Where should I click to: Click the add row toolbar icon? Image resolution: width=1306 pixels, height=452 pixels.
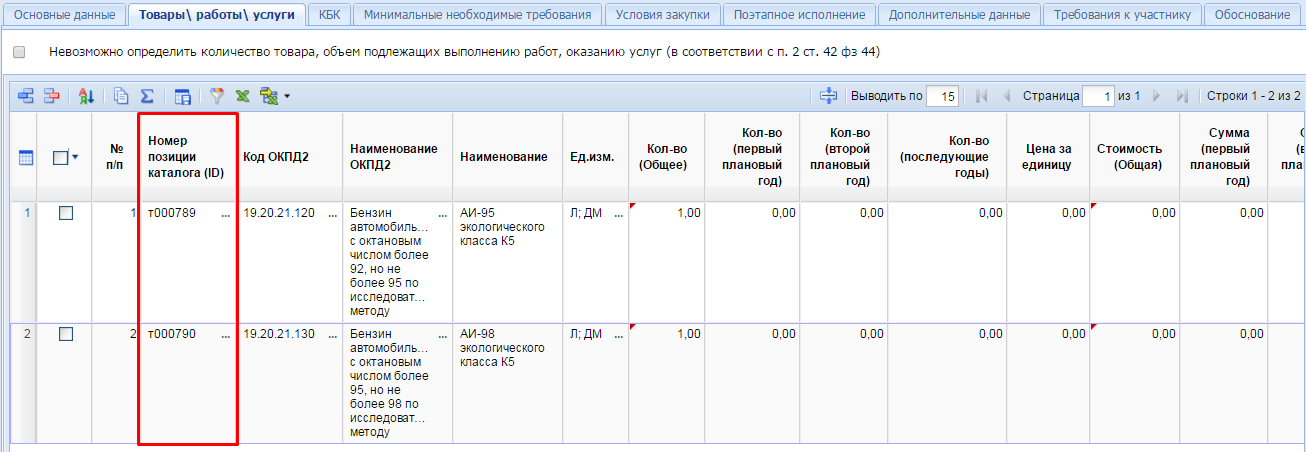click(25, 96)
